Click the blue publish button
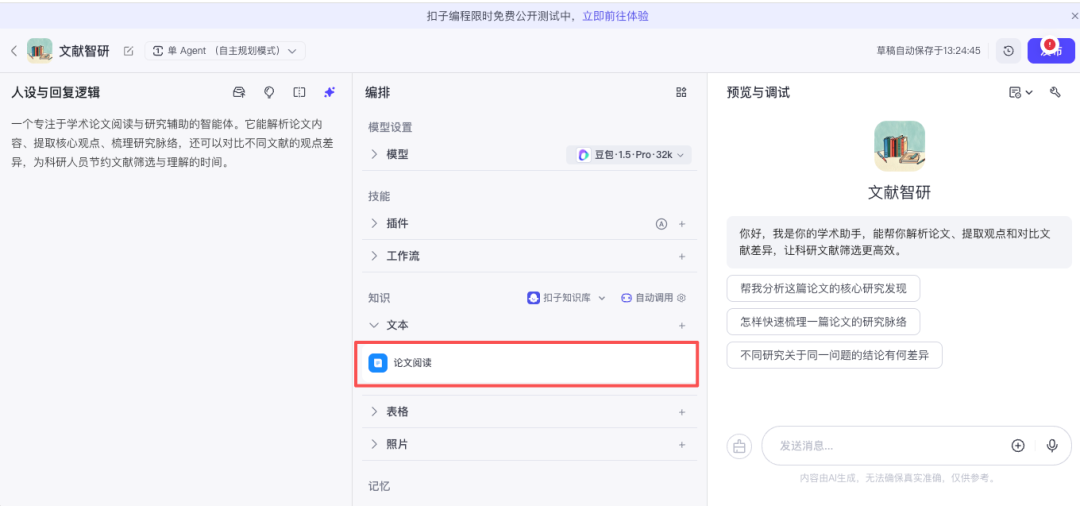 [x=1050, y=51]
